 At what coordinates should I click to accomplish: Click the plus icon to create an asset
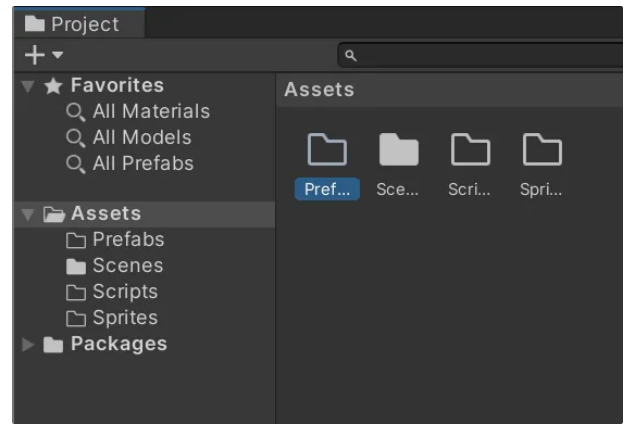click(34, 55)
